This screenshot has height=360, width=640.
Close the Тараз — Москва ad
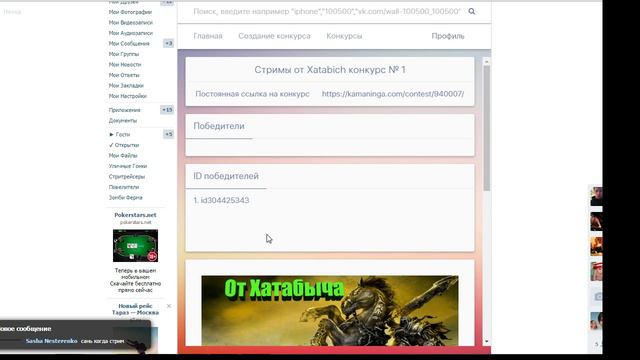point(169,306)
